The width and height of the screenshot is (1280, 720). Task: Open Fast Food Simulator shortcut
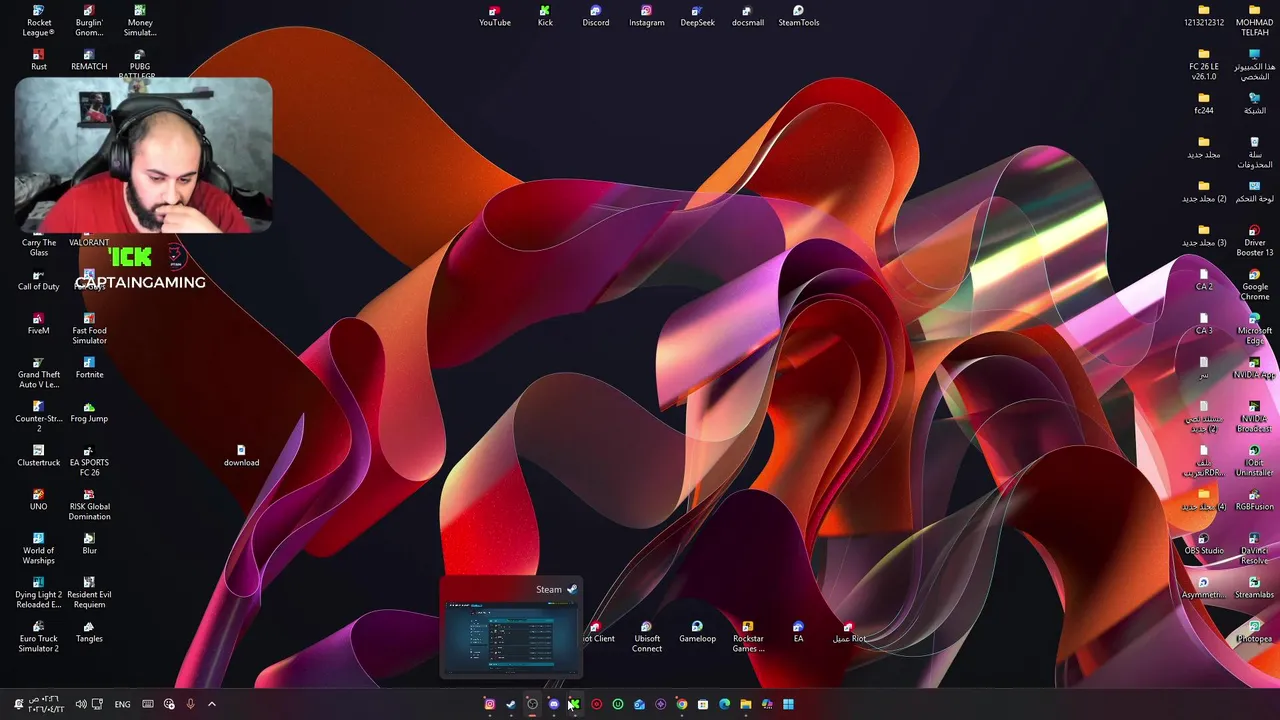[x=89, y=328]
